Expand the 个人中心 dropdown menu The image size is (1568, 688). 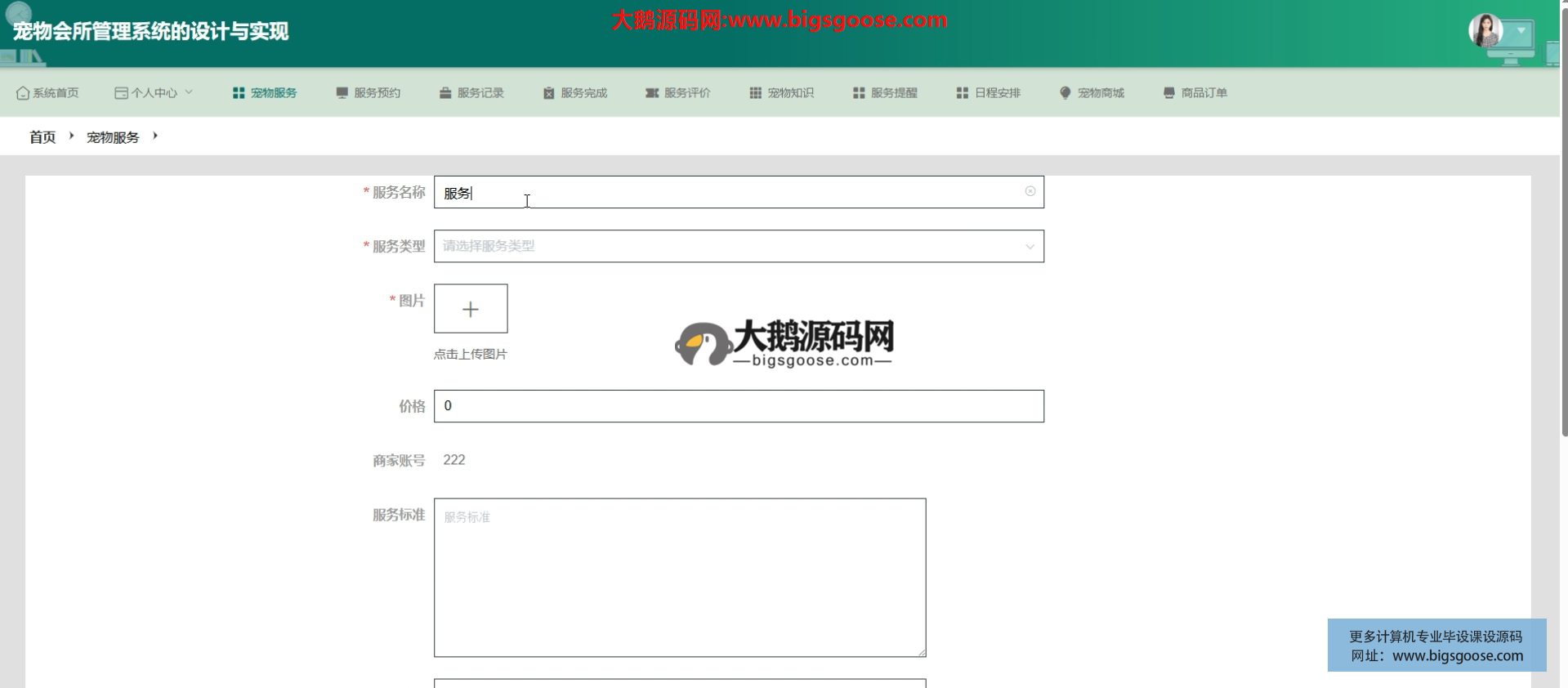point(154,93)
